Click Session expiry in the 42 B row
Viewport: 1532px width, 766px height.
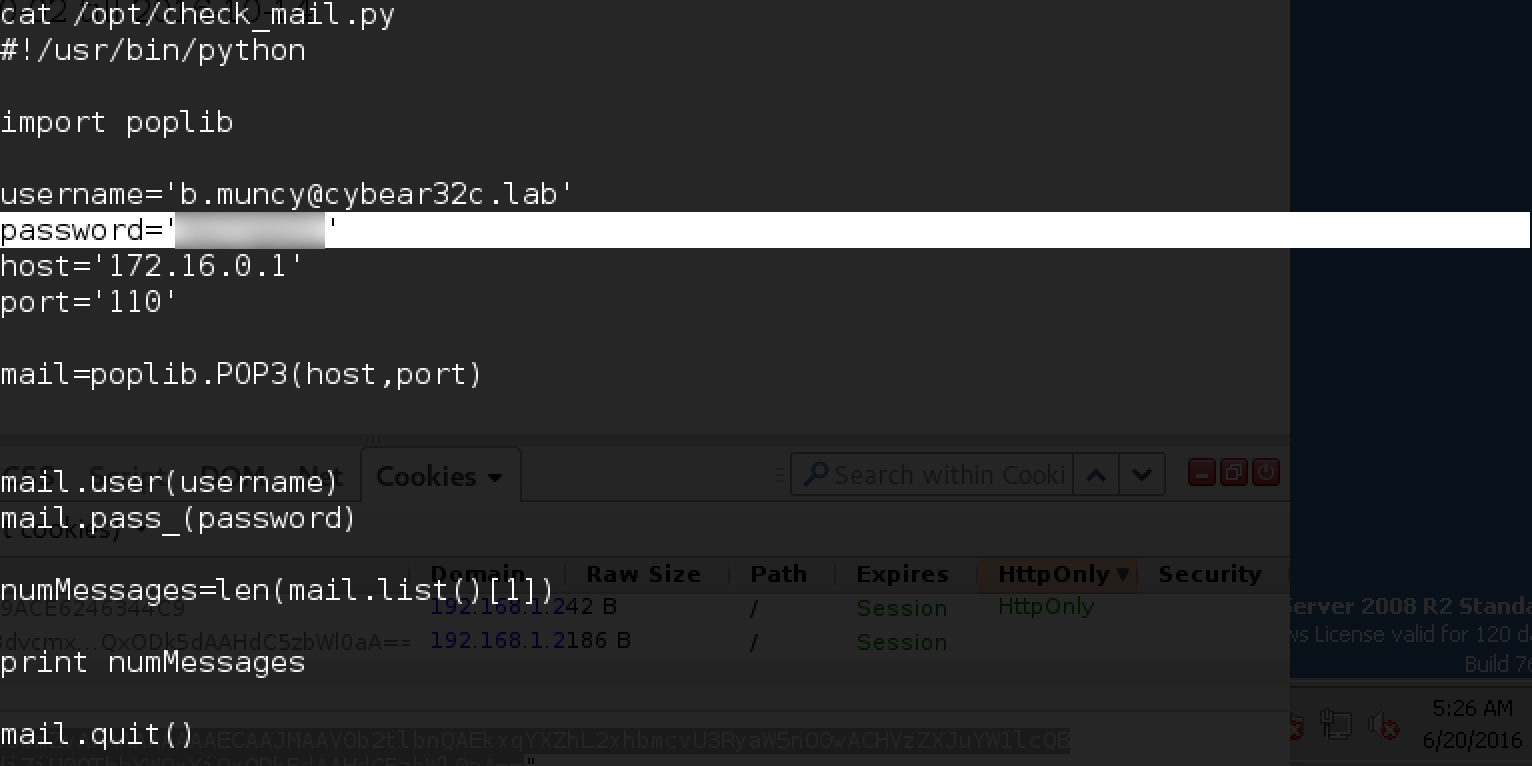coord(902,608)
